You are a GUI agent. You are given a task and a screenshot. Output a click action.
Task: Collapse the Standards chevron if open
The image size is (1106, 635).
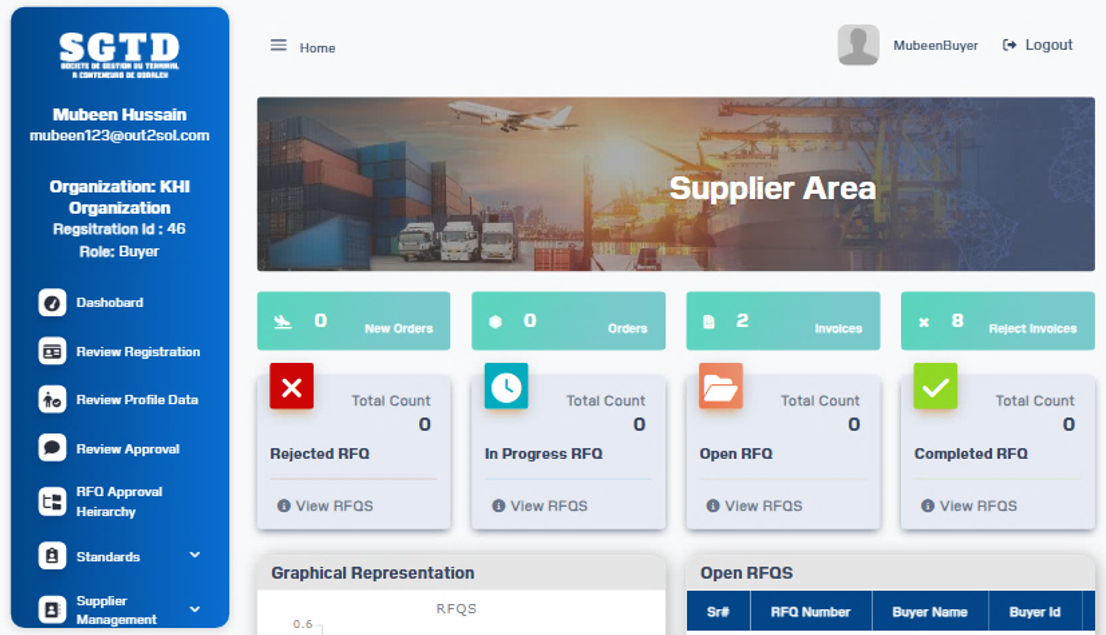(194, 555)
